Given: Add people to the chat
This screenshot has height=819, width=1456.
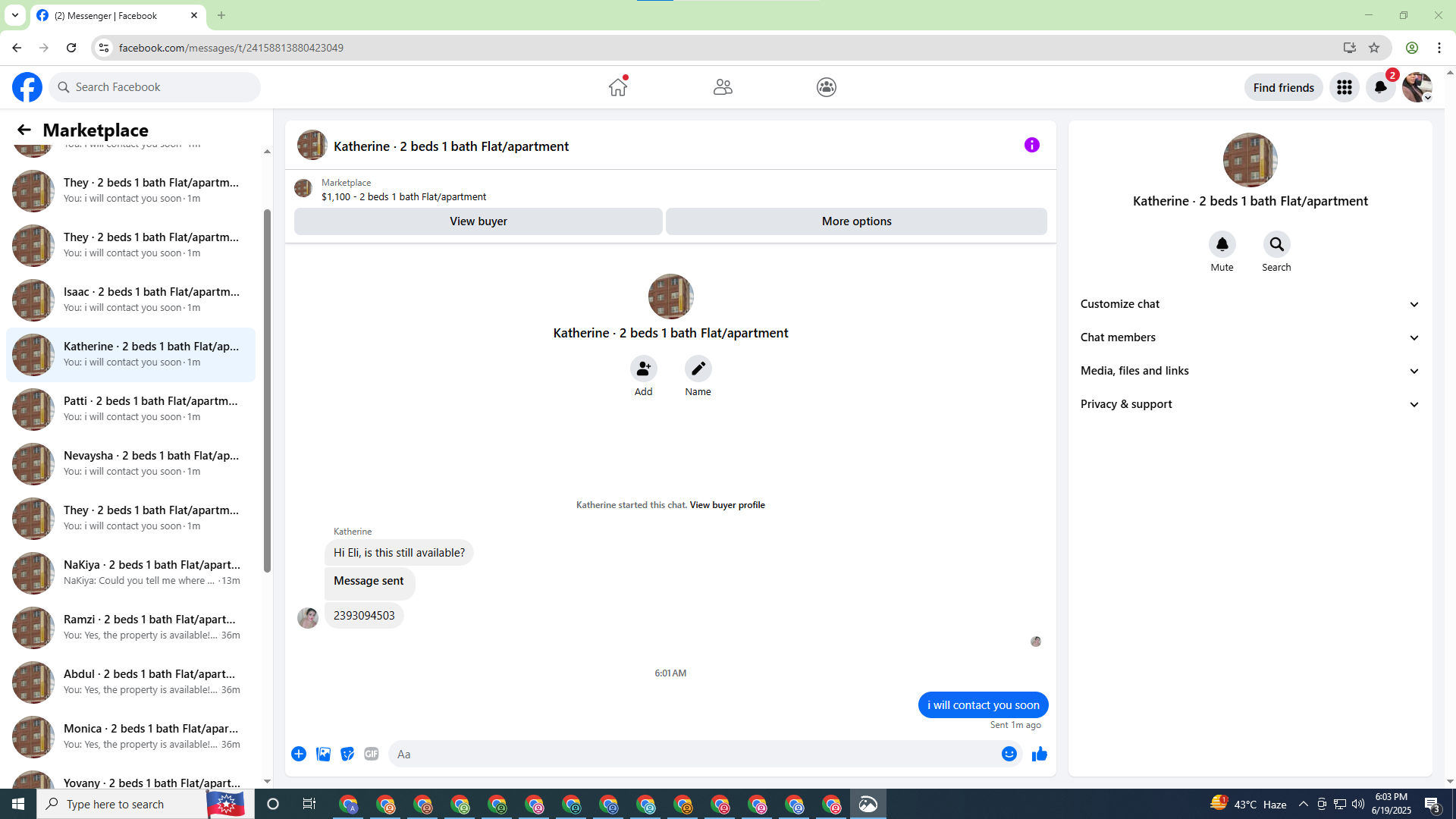Looking at the screenshot, I should click(x=643, y=369).
